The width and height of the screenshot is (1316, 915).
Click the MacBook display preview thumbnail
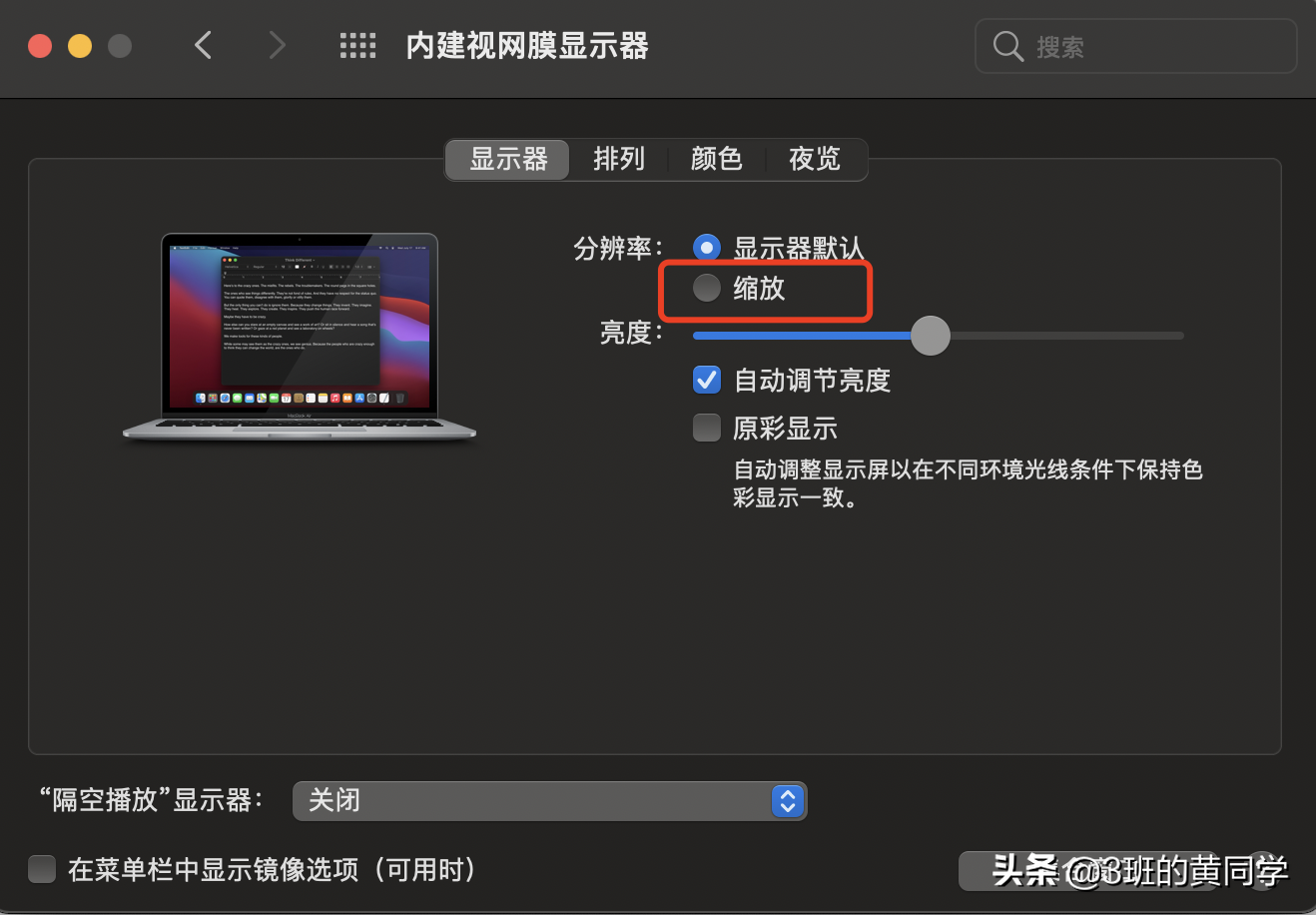(x=300, y=338)
